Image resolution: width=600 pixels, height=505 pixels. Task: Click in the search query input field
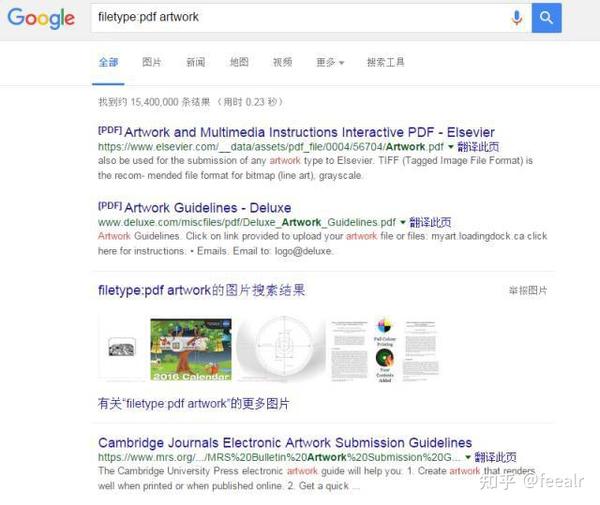pyautogui.click(x=298, y=18)
